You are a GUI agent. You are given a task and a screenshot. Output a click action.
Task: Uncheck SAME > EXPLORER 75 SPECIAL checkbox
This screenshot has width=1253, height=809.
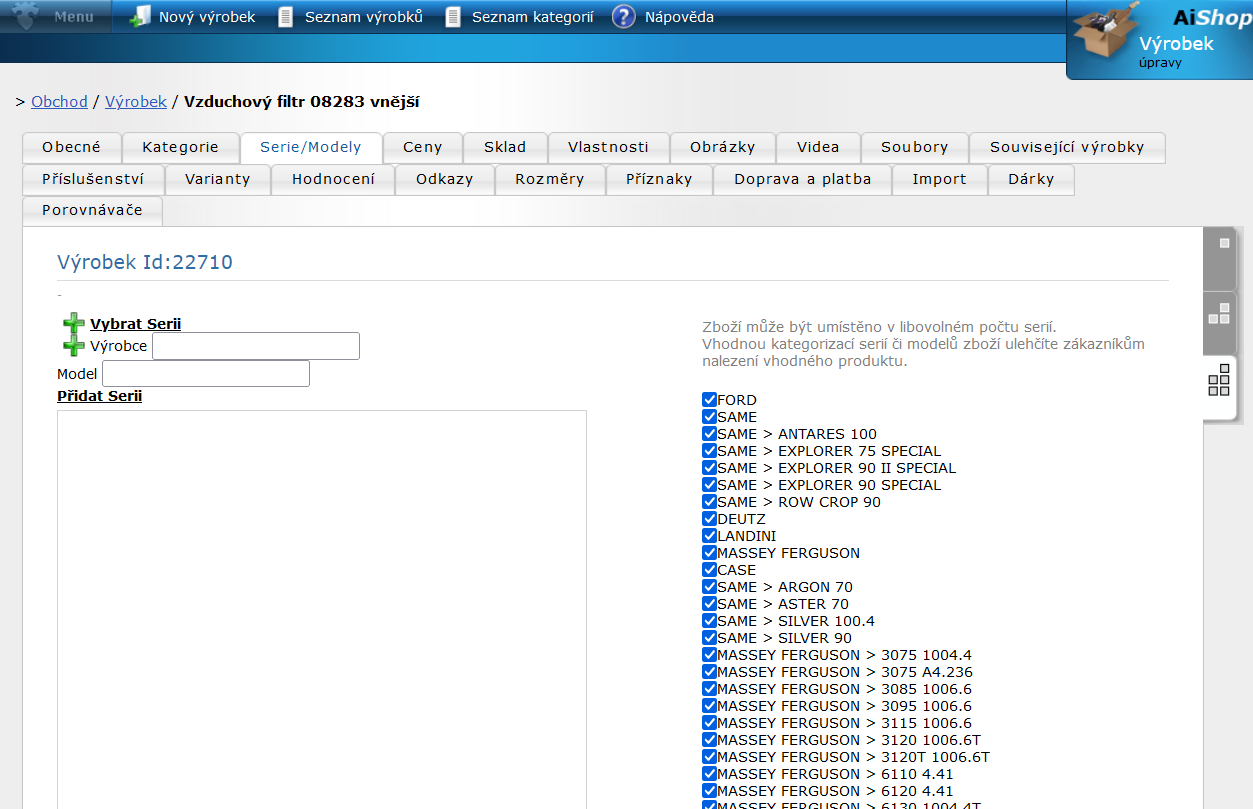[709, 451]
